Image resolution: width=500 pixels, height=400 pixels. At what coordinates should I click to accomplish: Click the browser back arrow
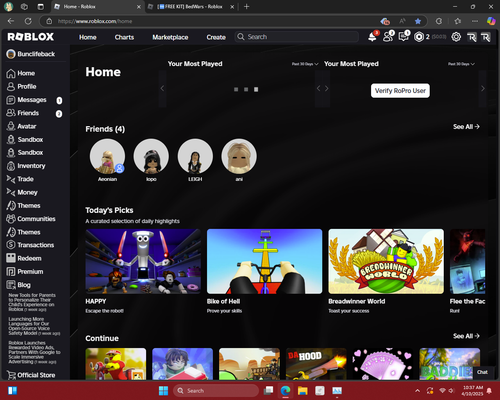tap(11, 21)
